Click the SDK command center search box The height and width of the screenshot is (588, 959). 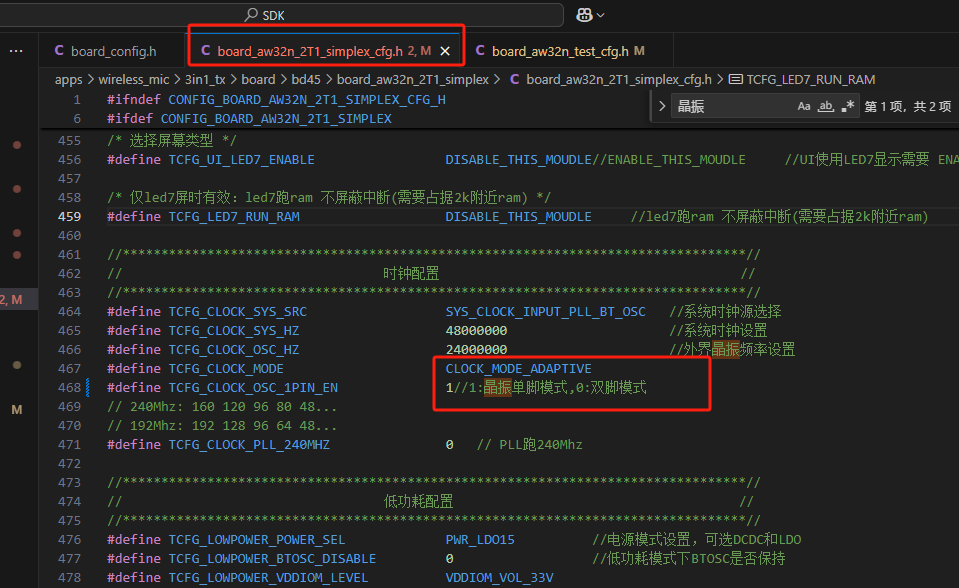tap(281, 15)
